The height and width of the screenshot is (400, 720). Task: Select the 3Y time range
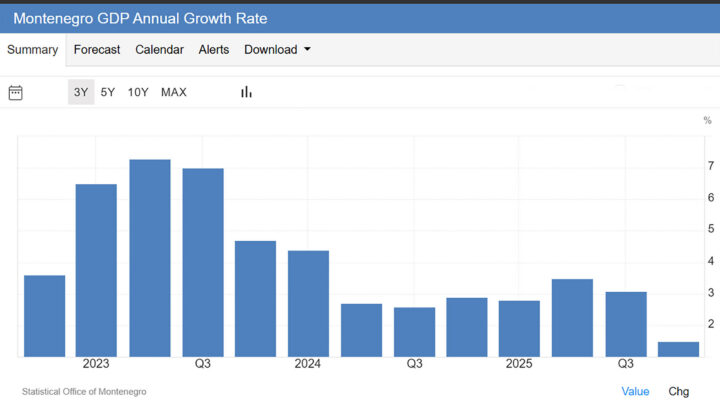click(81, 92)
